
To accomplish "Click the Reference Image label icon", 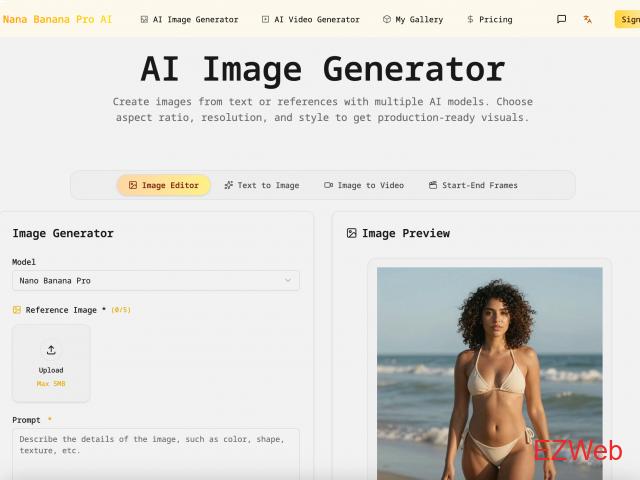I will (17, 310).
